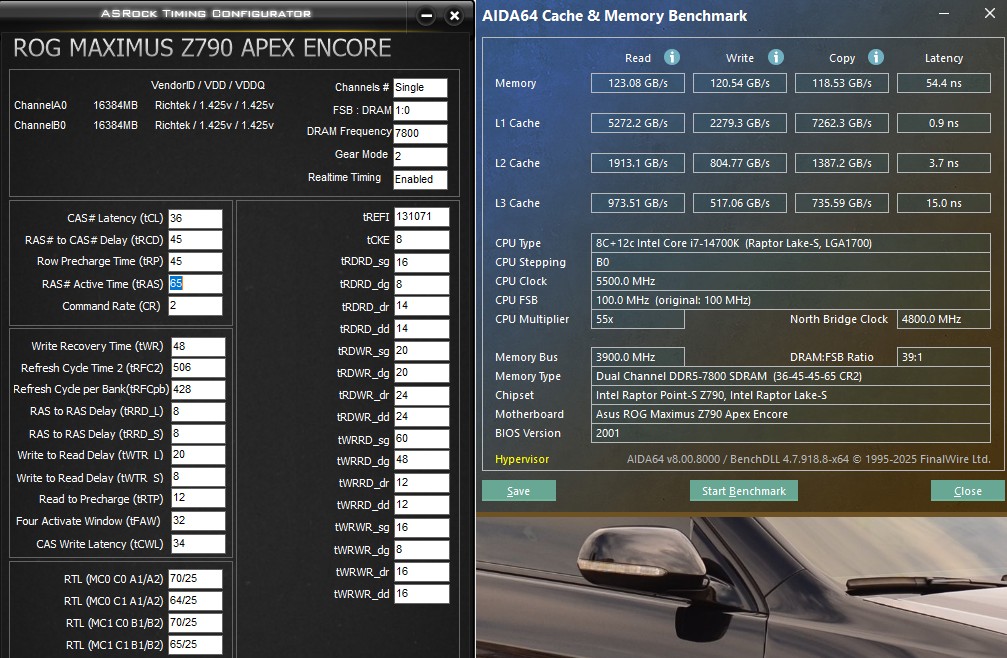Close the AIDA64 window with the X icon
The image size is (1007, 658).
coord(990,13)
